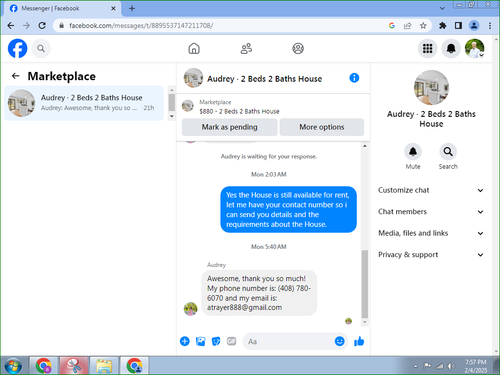The width and height of the screenshot is (500, 375).
Task: Click the blue 'Yes the House is still available' message
Action: 288,209
